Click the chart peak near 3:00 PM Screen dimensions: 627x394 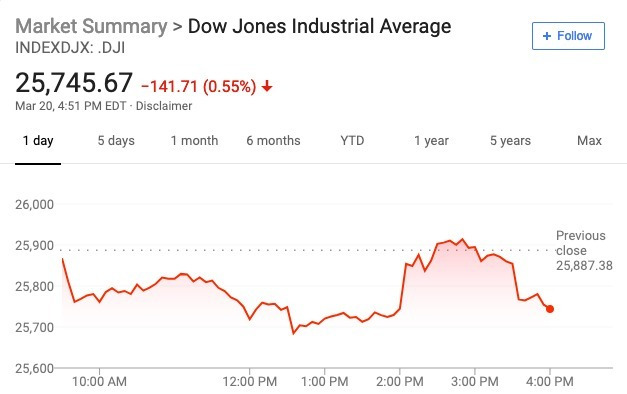[x=463, y=239]
